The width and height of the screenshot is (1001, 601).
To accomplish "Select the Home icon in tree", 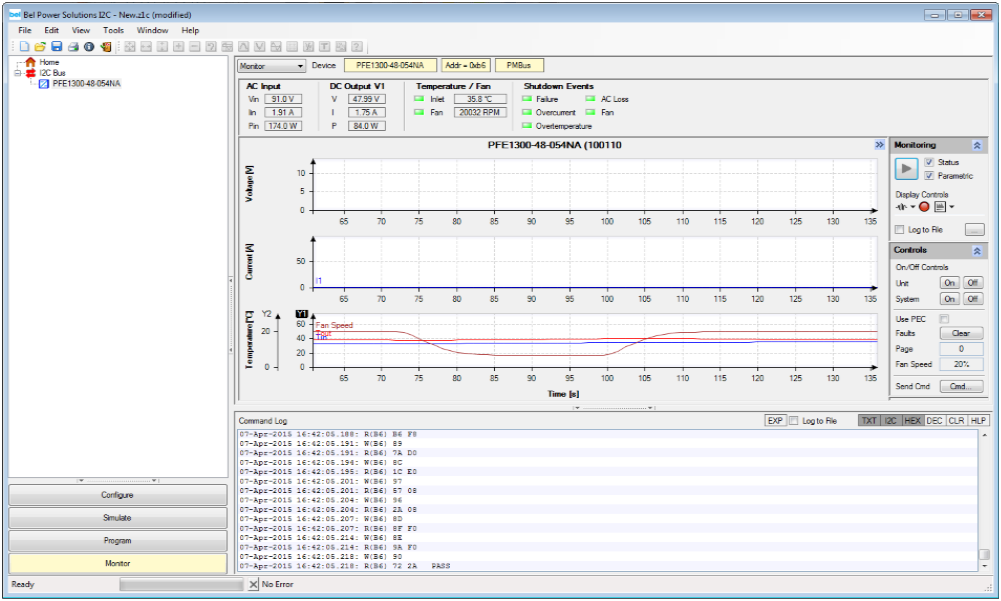I will pos(30,62).
